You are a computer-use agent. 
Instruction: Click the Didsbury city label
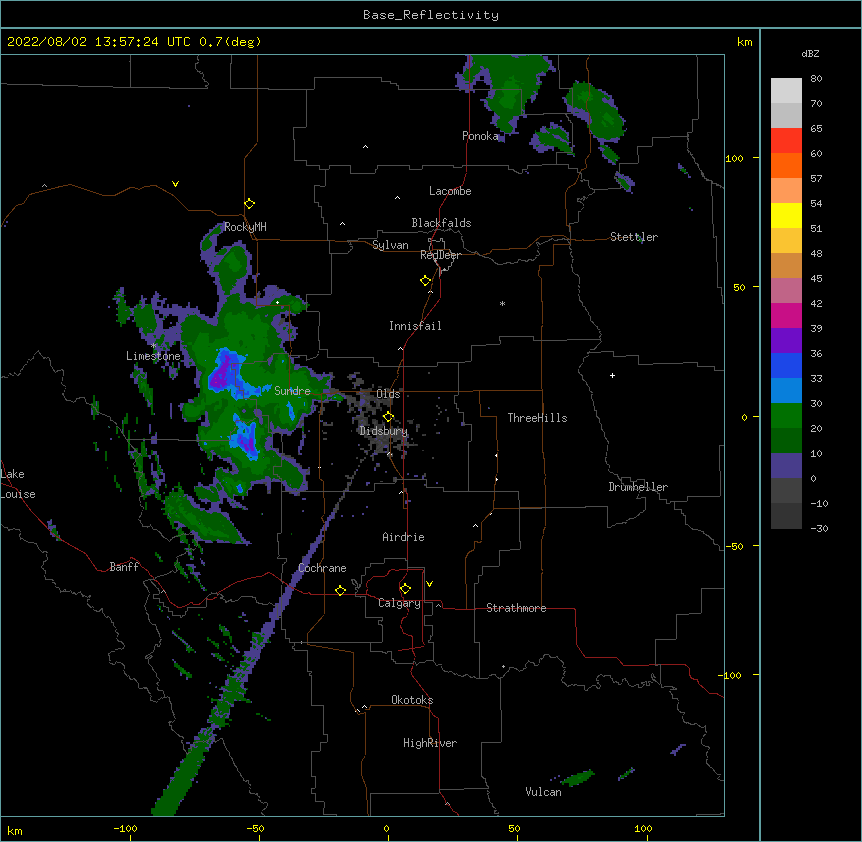(x=384, y=431)
